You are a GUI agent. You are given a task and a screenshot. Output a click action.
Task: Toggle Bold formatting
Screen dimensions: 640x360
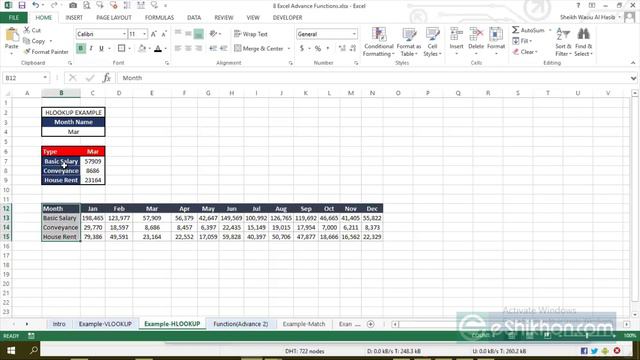80,48
